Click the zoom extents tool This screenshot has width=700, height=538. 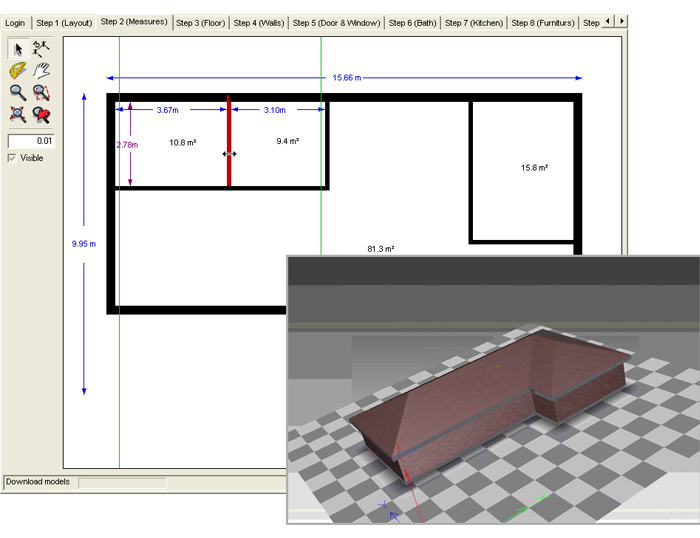click(x=18, y=114)
